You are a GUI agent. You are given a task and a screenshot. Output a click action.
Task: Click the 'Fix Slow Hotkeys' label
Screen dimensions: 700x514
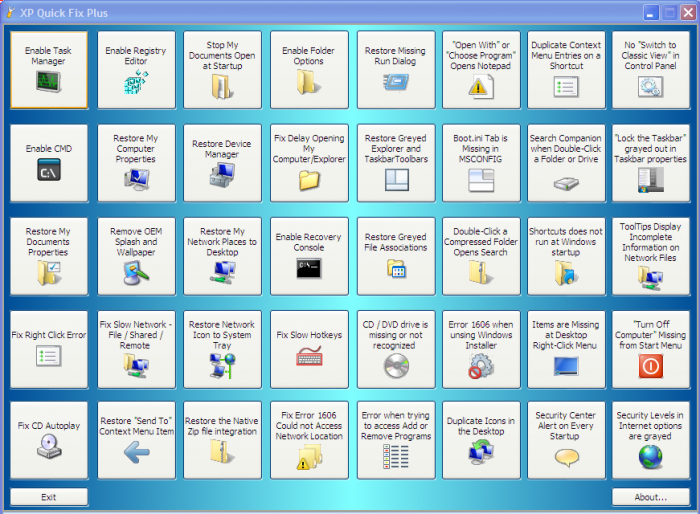pos(309,335)
